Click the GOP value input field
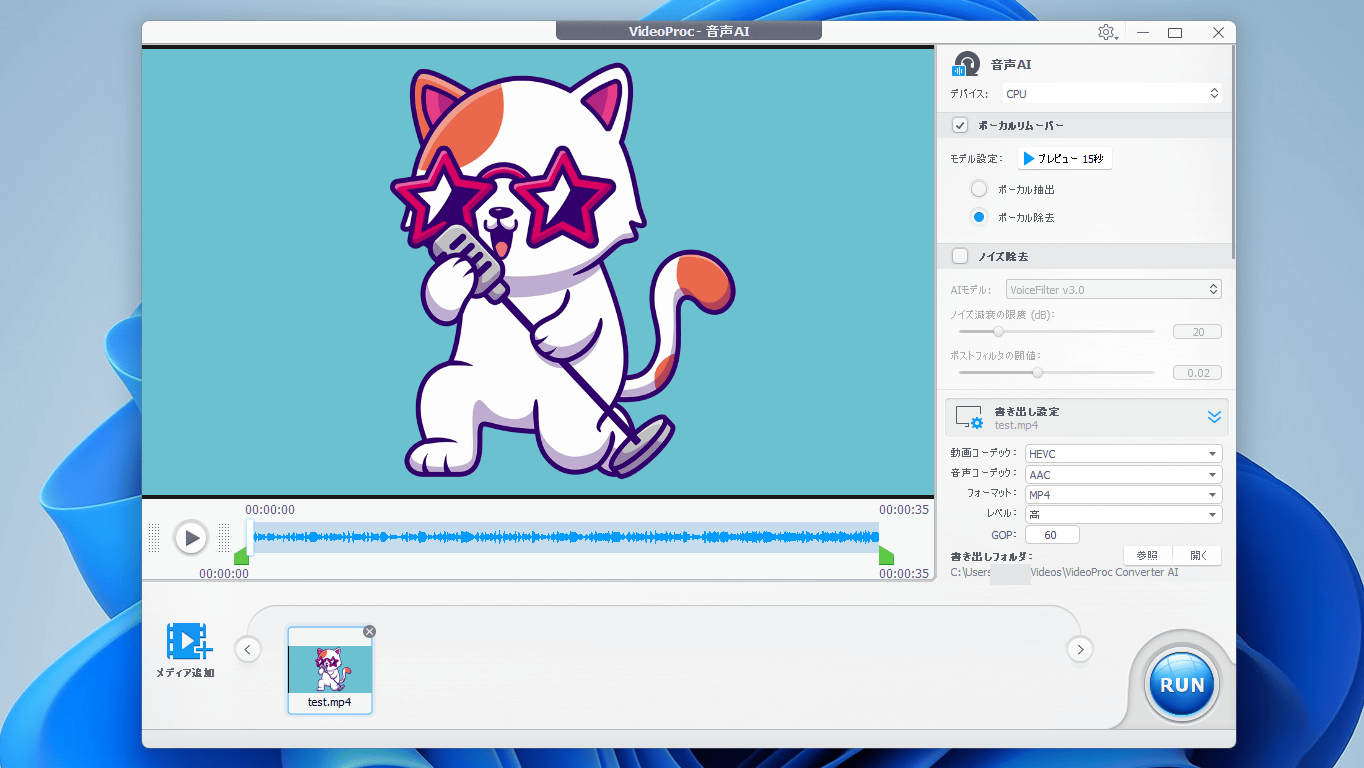Screen dimensions: 1364x768 point(1052,535)
